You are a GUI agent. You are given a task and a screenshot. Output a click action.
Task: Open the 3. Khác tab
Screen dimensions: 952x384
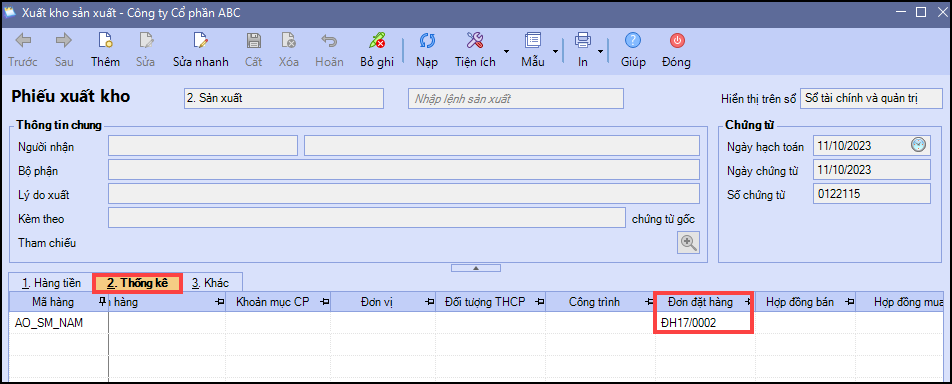pyautogui.click(x=211, y=283)
